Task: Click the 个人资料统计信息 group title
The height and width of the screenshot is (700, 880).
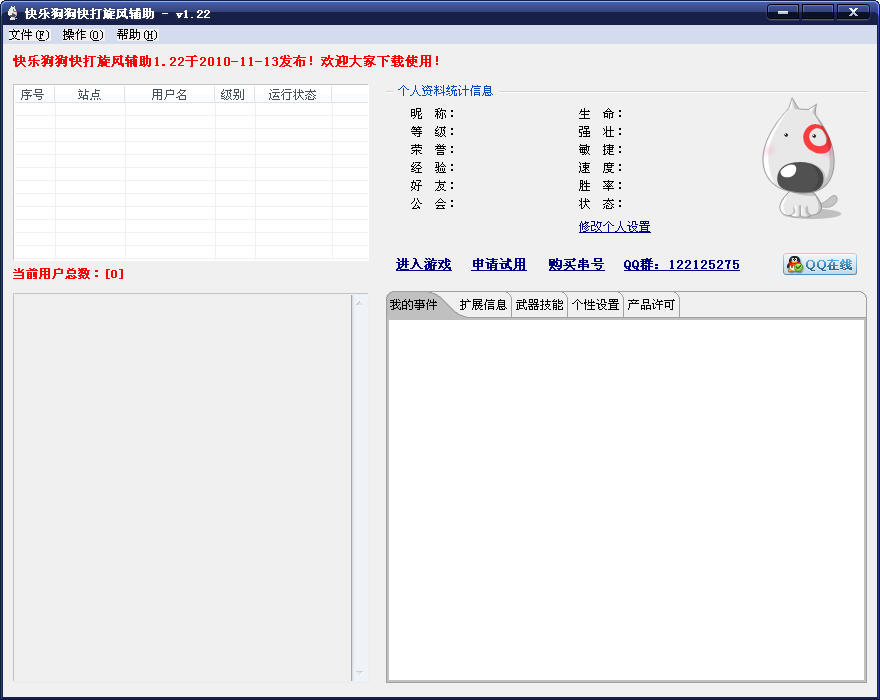Action: point(445,91)
